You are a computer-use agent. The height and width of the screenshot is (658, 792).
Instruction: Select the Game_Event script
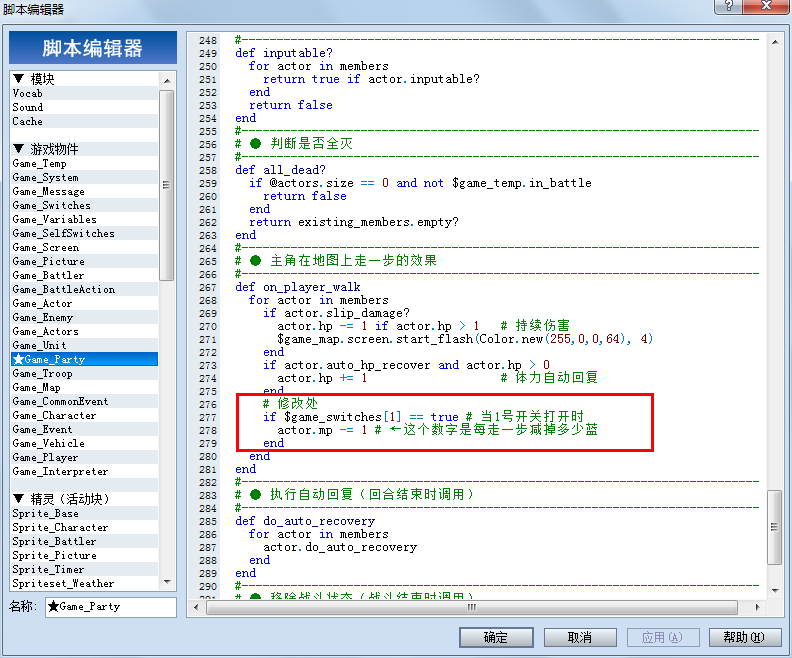[84, 429]
